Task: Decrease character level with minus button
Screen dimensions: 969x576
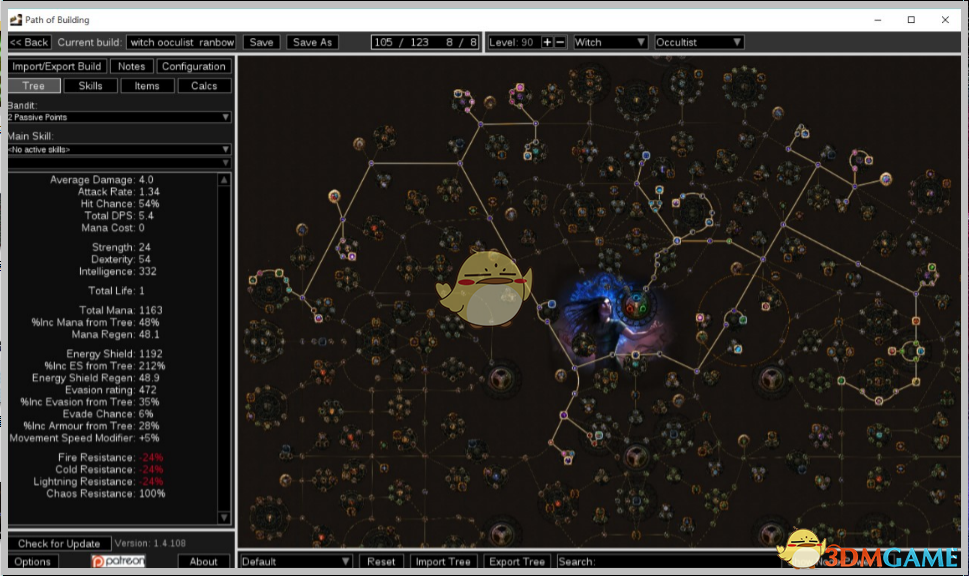Action: pos(560,42)
